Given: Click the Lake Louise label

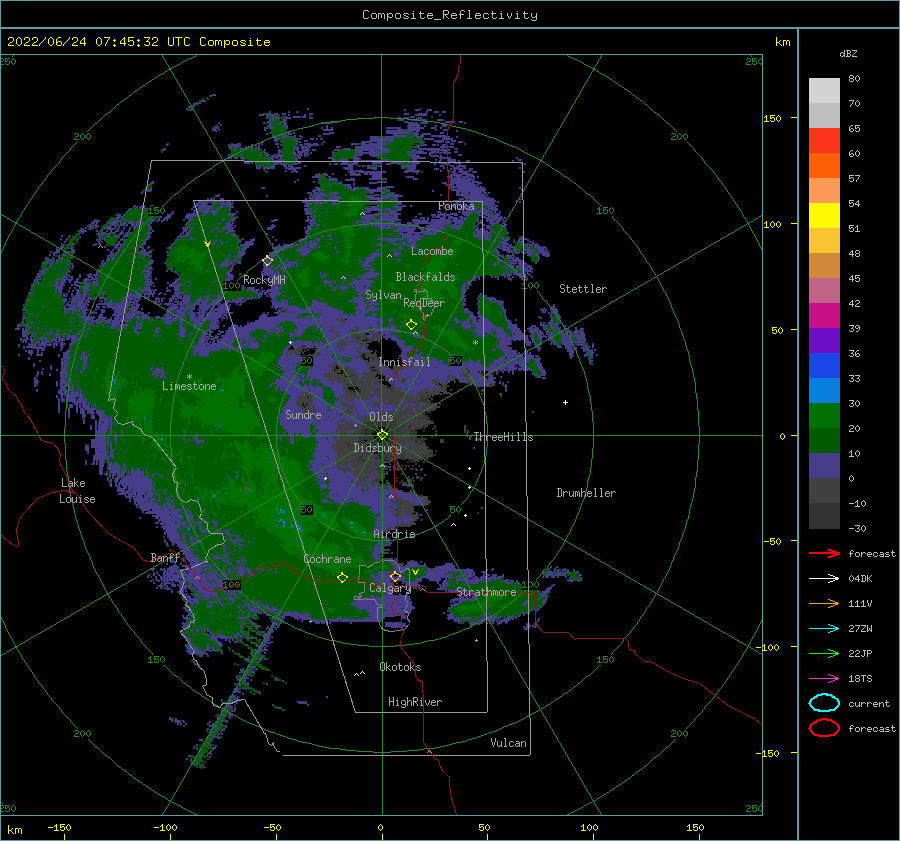Looking at the screenshot, I should pos(77,491).
